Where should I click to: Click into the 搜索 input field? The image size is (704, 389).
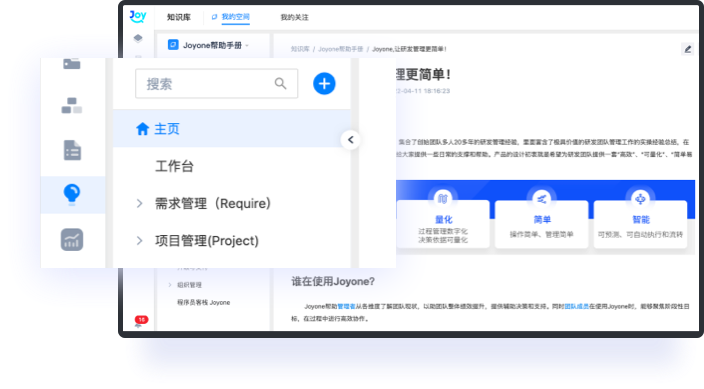point(216,84)
